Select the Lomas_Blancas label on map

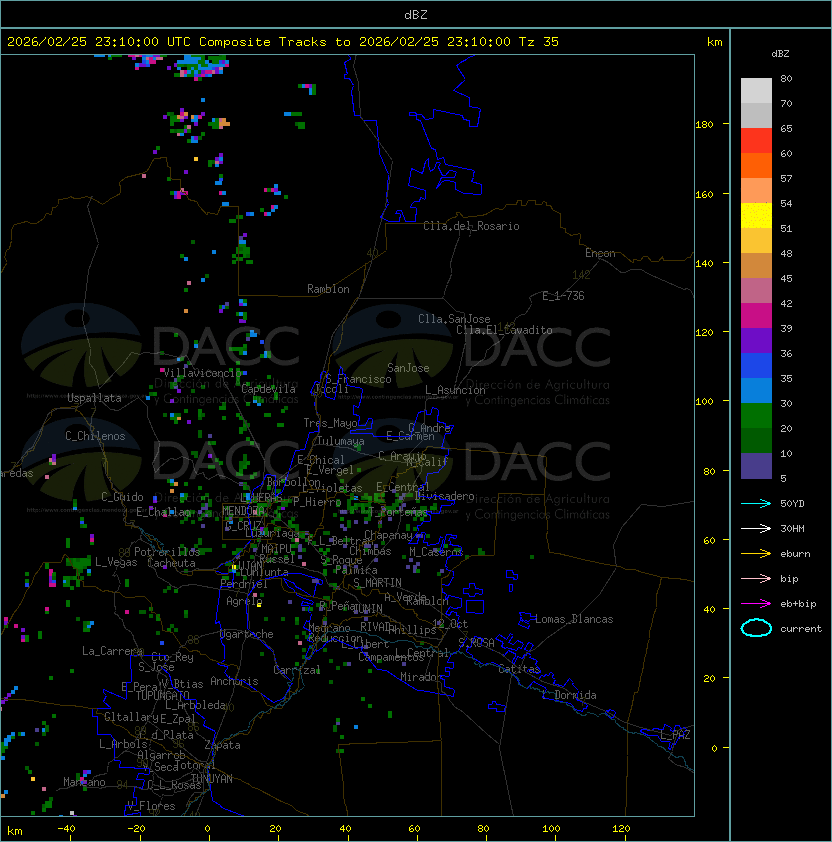574,619
